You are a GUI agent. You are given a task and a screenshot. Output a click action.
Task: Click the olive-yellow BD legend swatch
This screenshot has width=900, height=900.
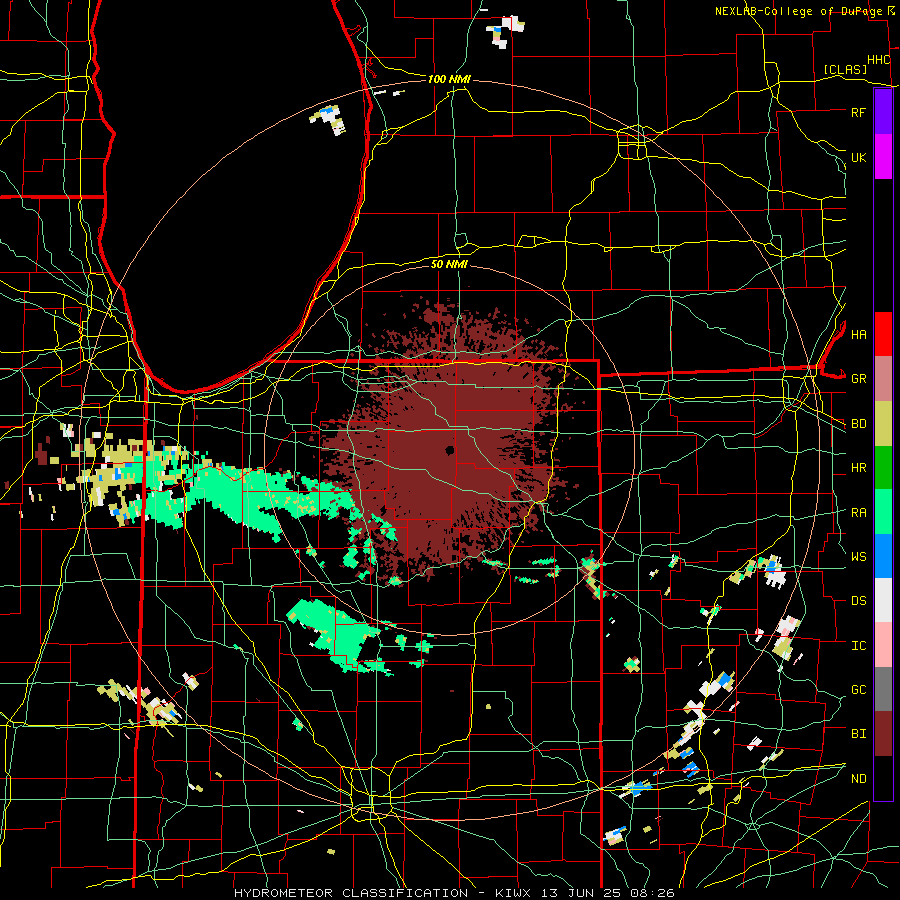[883, 423]
